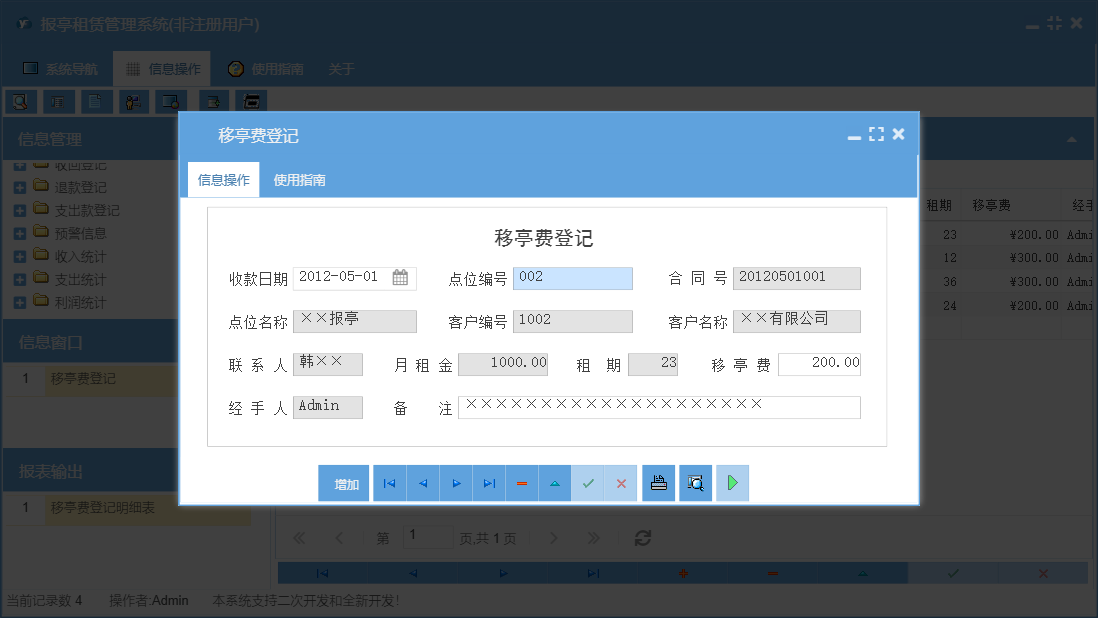The width and height of the screenshot is (1098, 618).
Task: Select the report view toolbar icon
Action: [58, 101]
